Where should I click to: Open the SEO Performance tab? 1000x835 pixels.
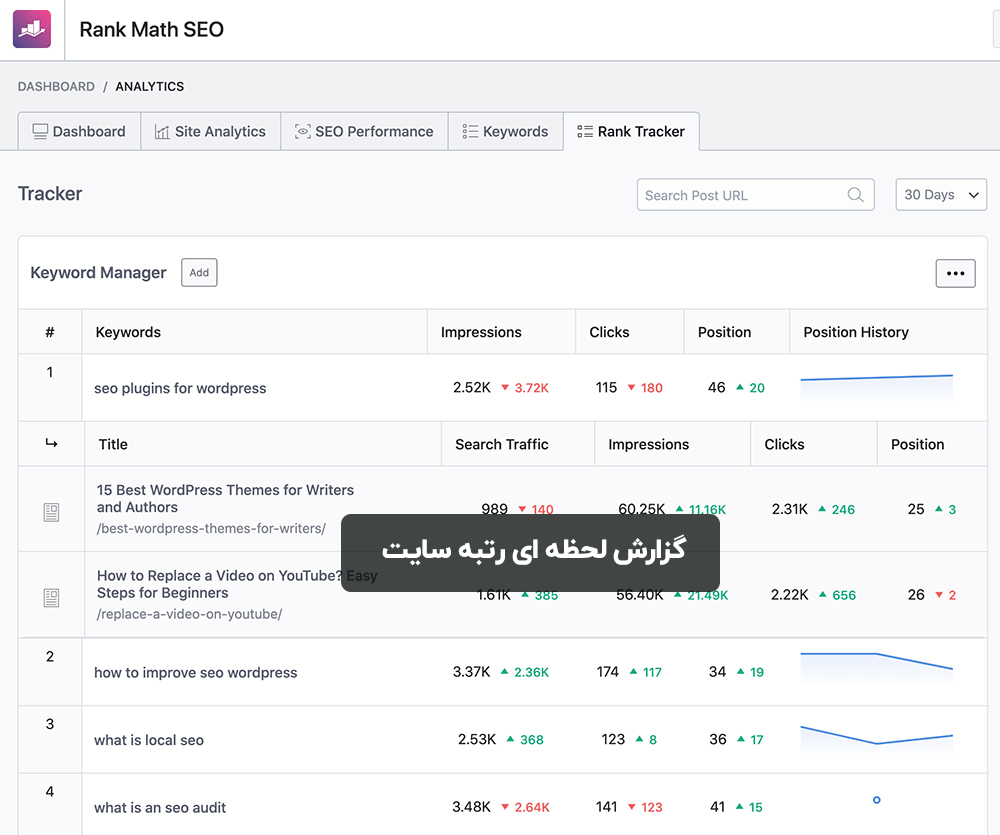[364, 131]
